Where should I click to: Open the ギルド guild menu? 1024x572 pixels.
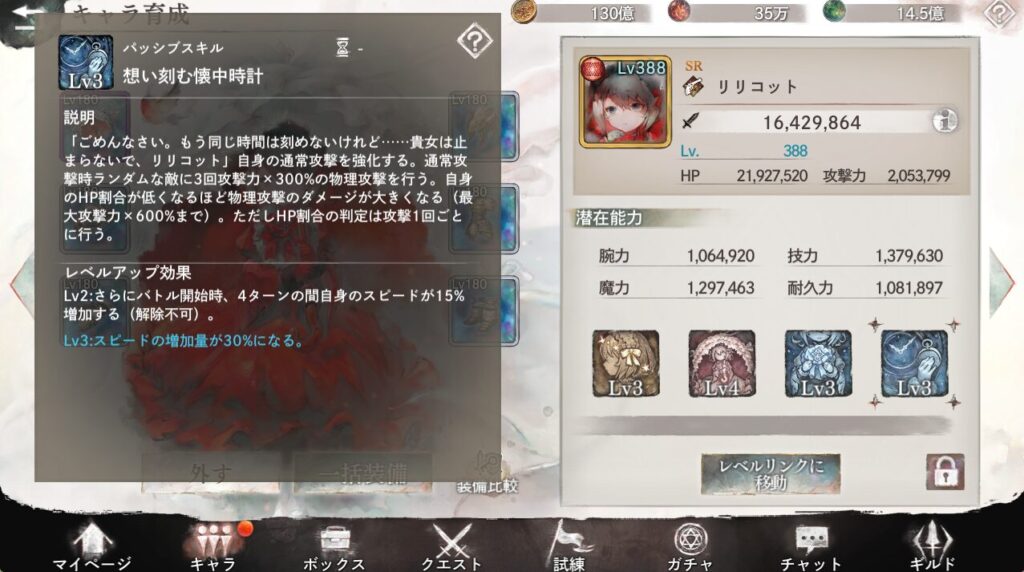932,547
